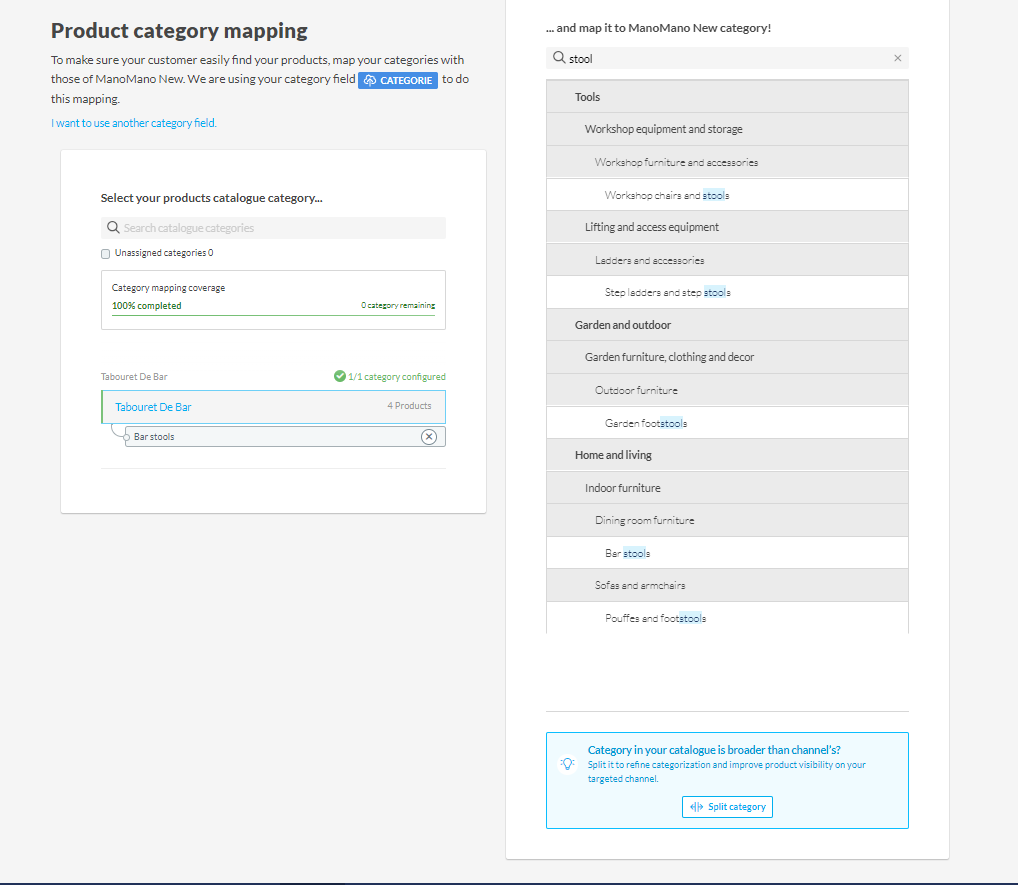Toggle the Unassigned categories checkbox
1018x885 pixels.
(106, 254)
